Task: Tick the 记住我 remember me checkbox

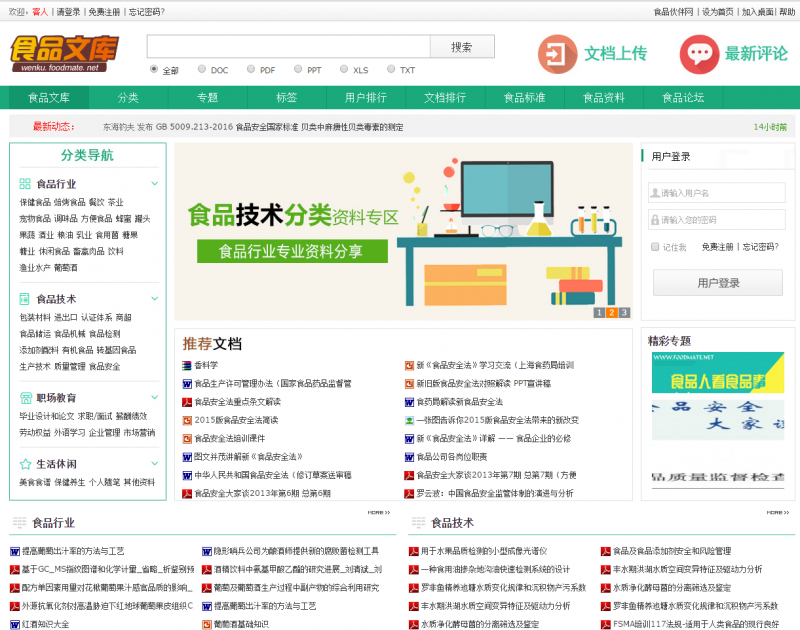Action: pos(655,246)
